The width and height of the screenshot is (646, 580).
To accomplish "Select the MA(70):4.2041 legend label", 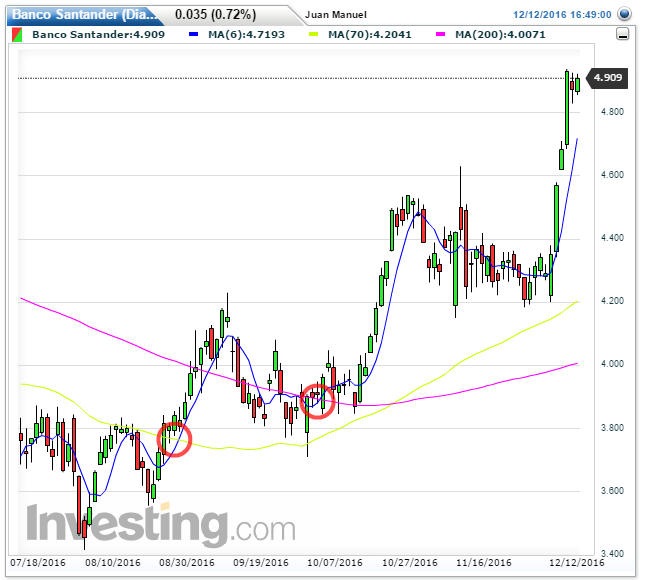I will tap(370, 35).
